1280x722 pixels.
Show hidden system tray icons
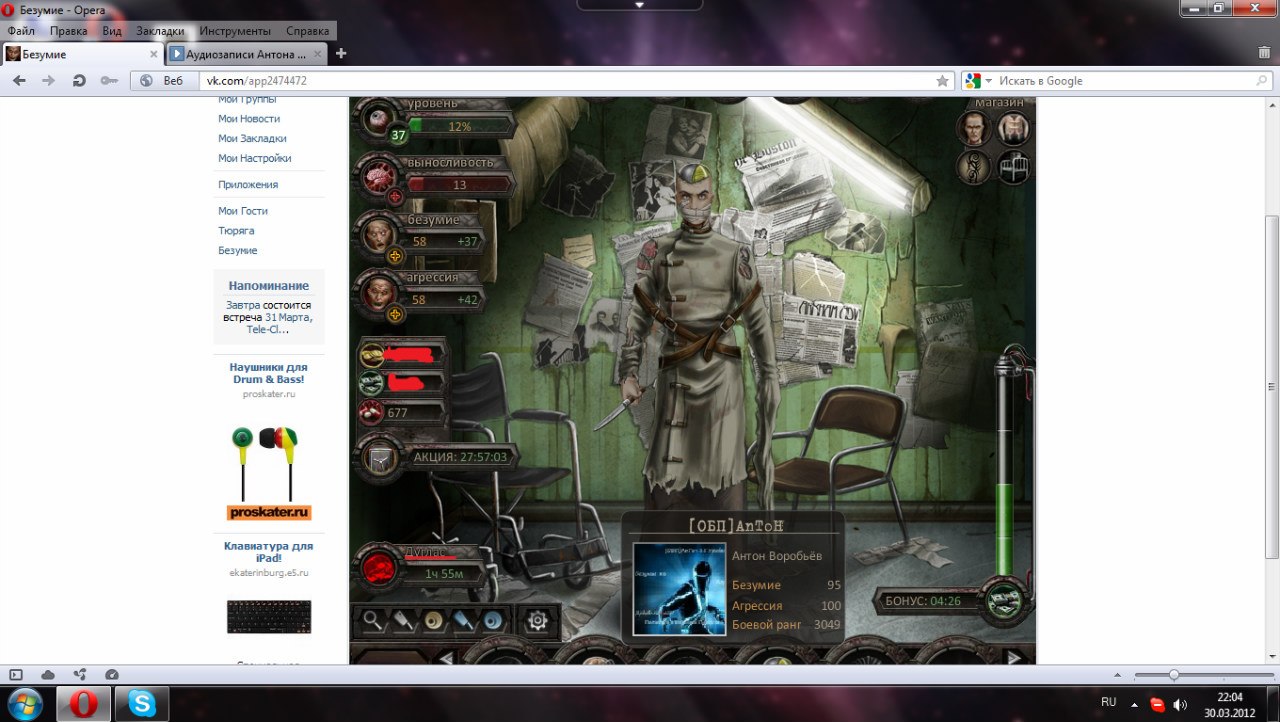[1135, 703]
